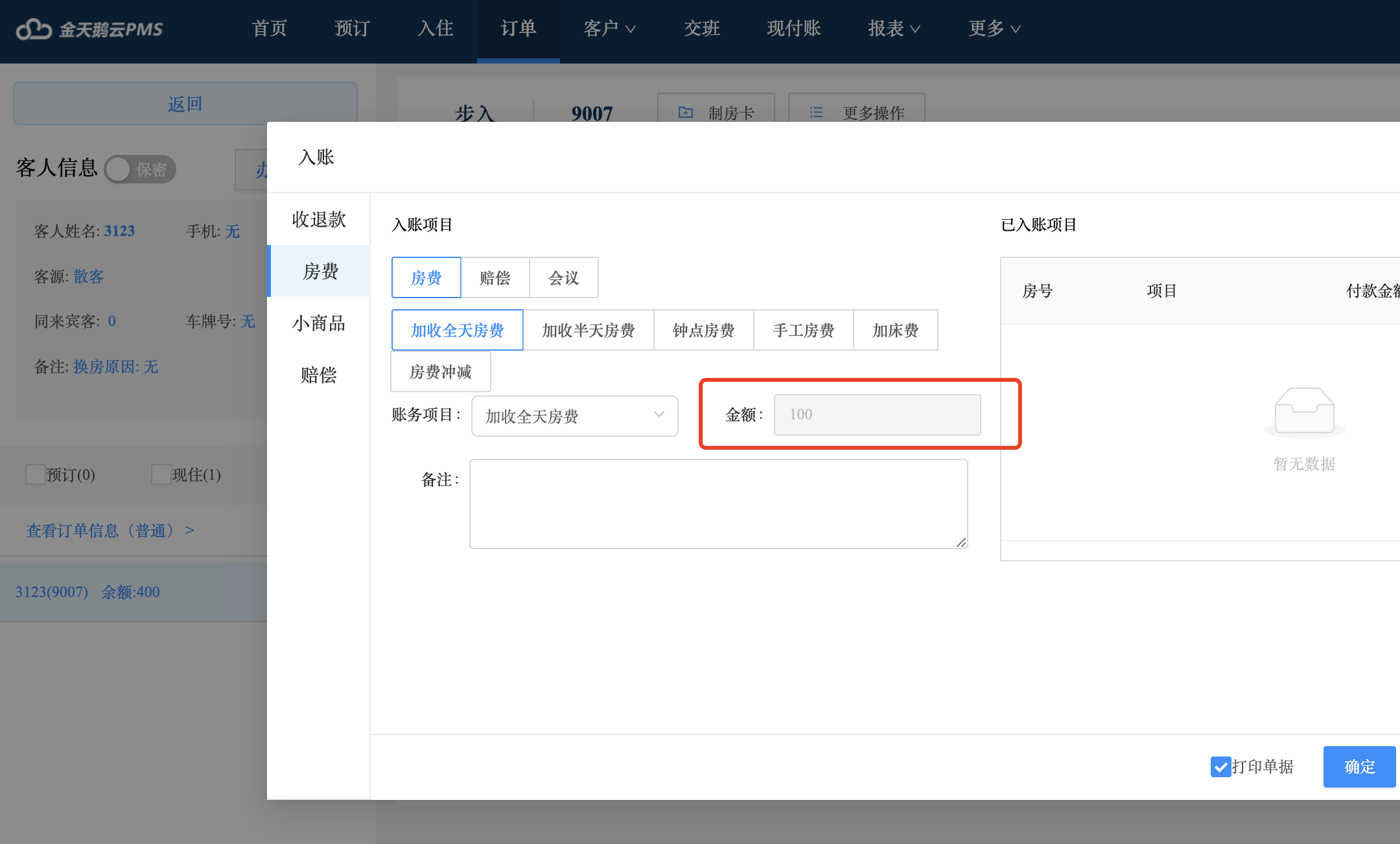Image resolution: width=1400 pixels, height=844 pixels.
Task: Open 查看订单信息（普通） link
Action: (110, 530)
